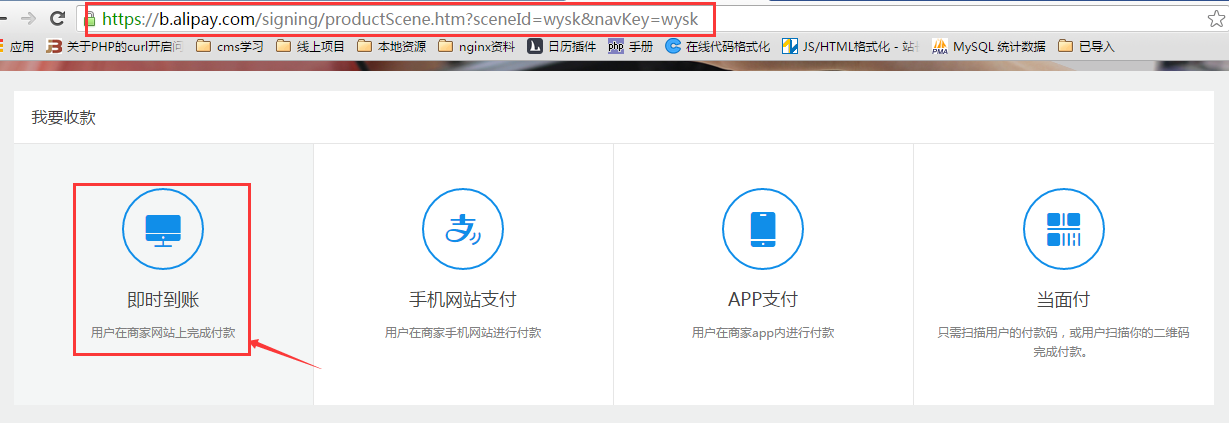Click the 手机网站支付 Alipay logo icon
This screenshot has width=1229, height=423.
pos(463,229)
